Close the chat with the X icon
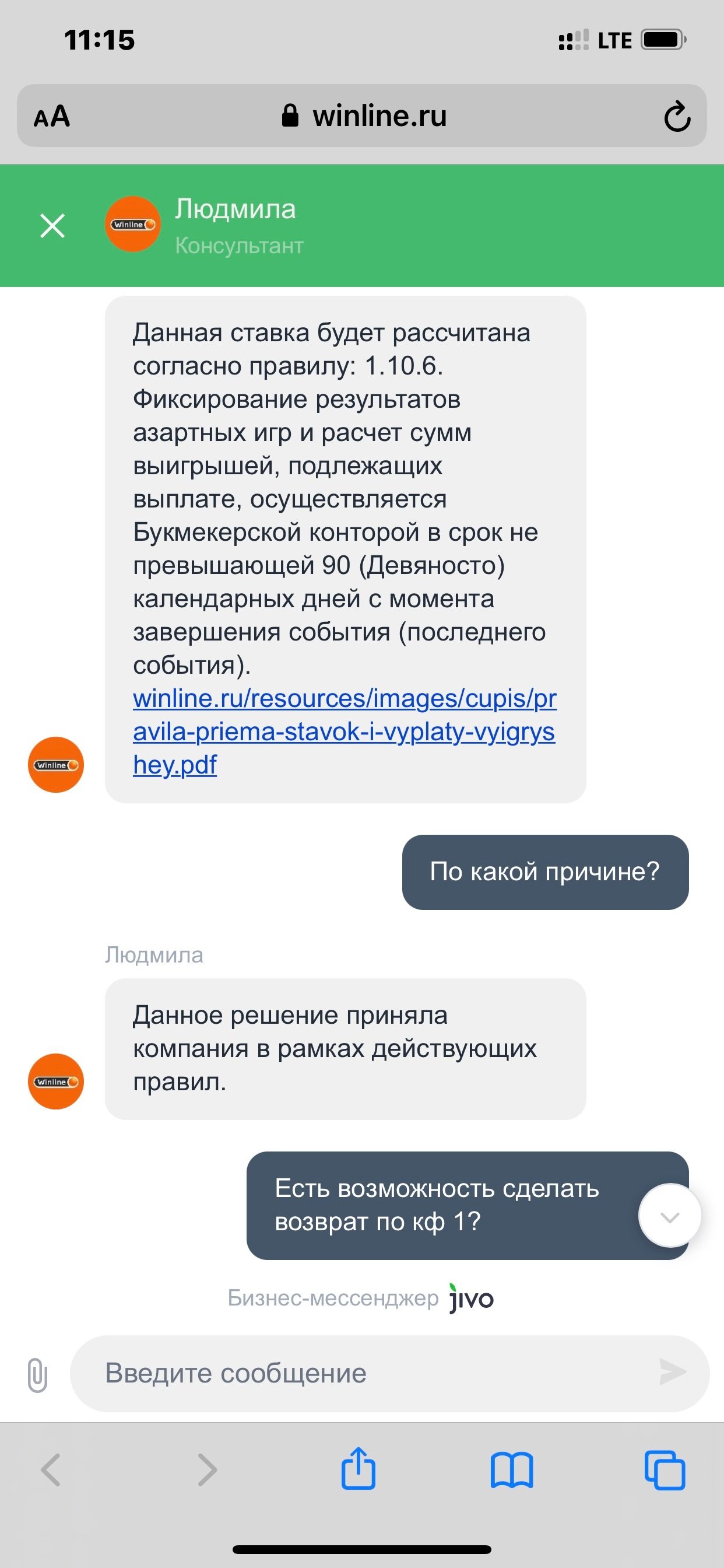724x1568 pixels. (x=52, y=226)
